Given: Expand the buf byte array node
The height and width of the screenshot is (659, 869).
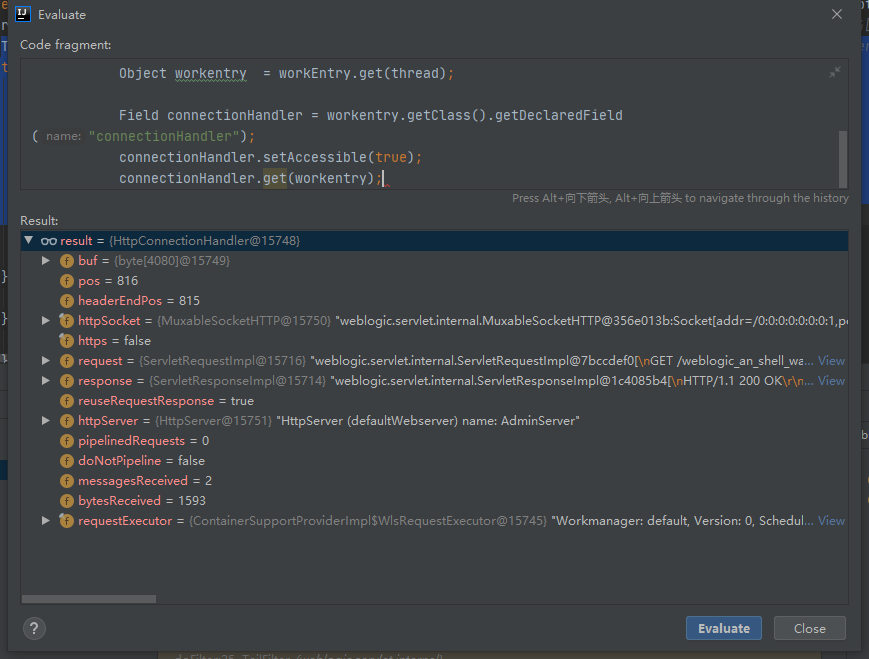Looking at the screenshot, I should 46,260.
